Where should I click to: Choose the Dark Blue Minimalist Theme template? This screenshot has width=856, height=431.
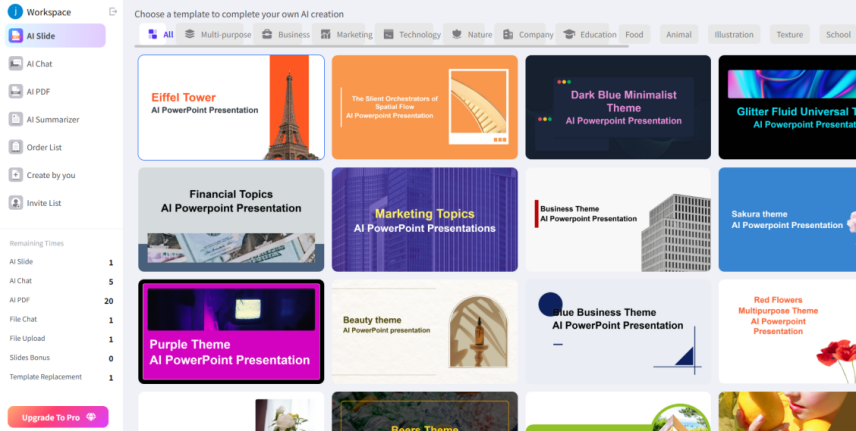pyautogui.click(x=618, y=107)
